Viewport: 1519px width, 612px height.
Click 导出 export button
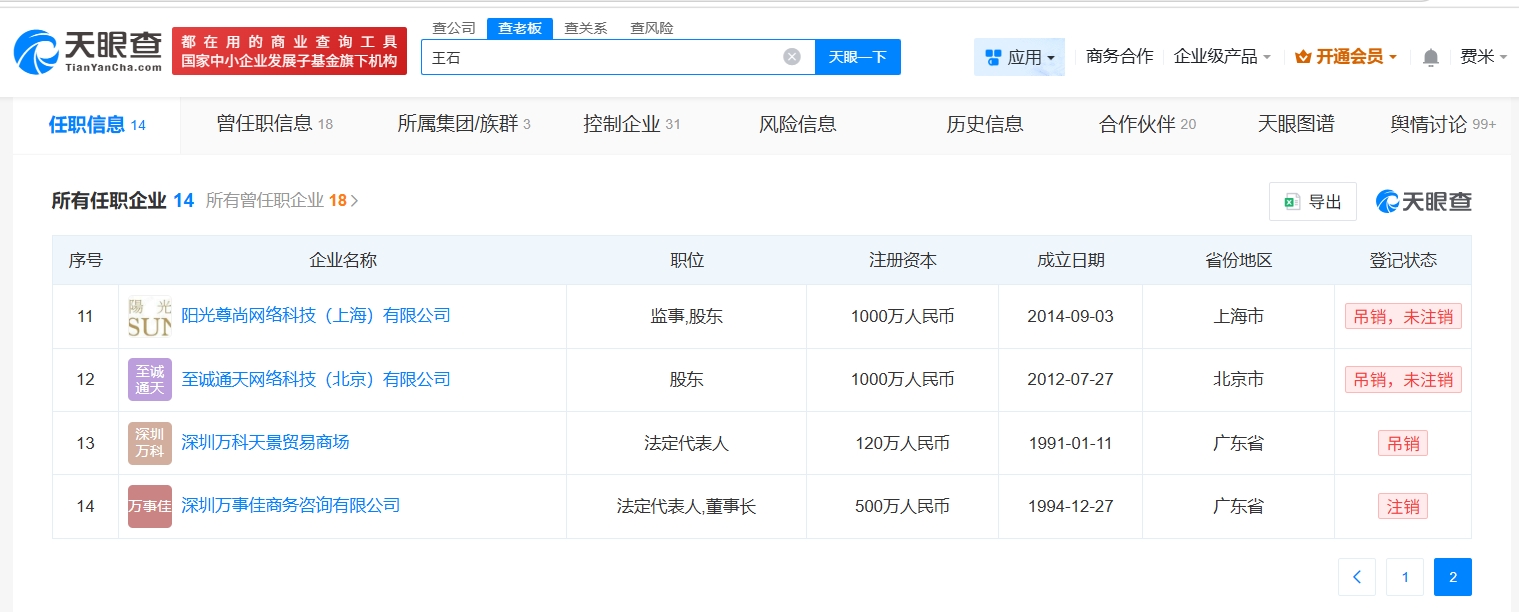point(1313,201)
